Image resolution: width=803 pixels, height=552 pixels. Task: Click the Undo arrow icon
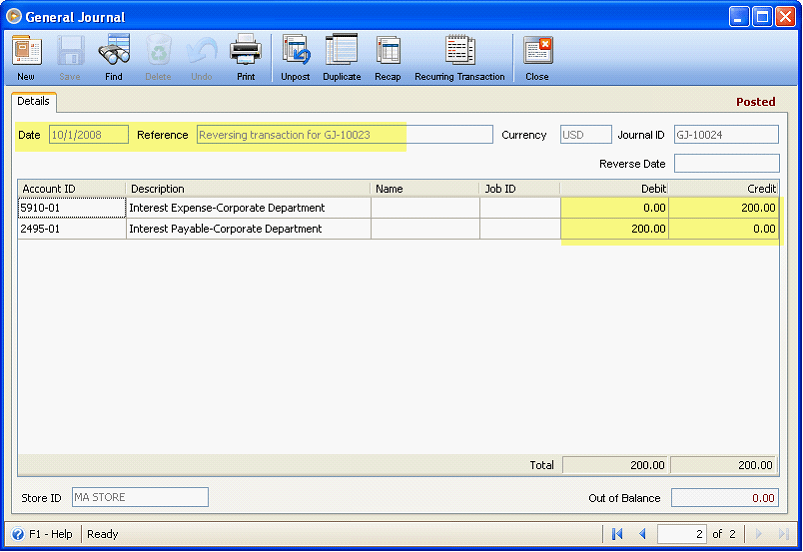tap(202, 51)
